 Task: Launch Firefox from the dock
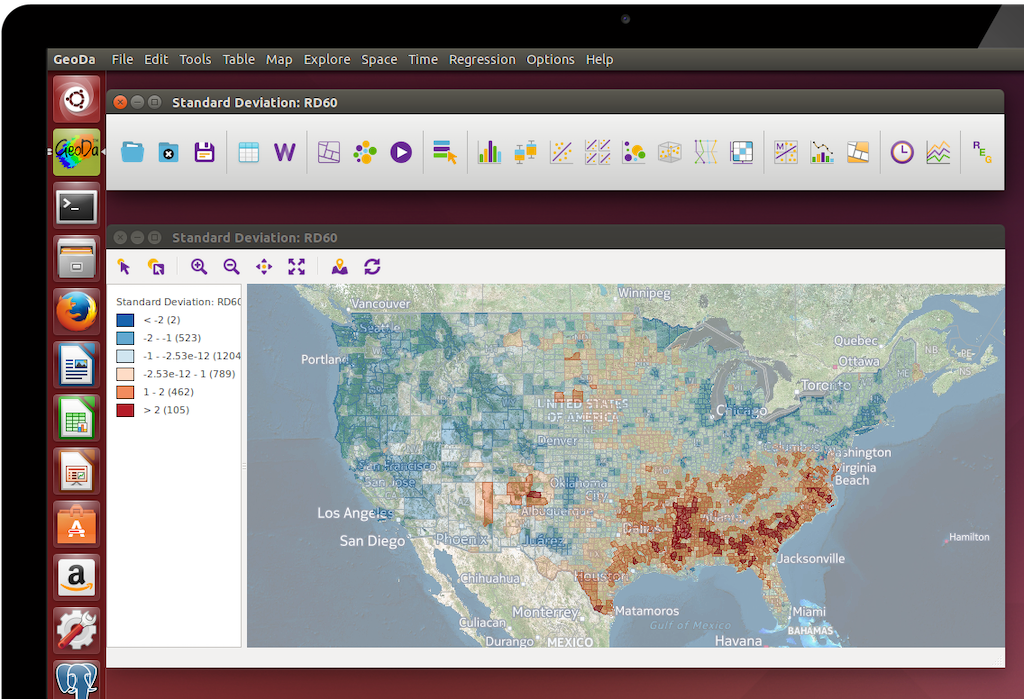point(76,310)
